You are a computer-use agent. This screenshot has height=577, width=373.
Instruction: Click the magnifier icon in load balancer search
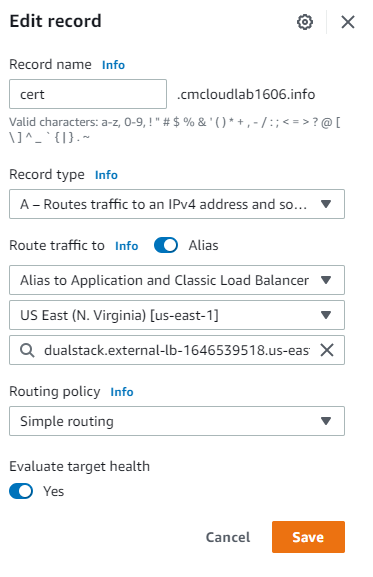[x=27, y=350]
